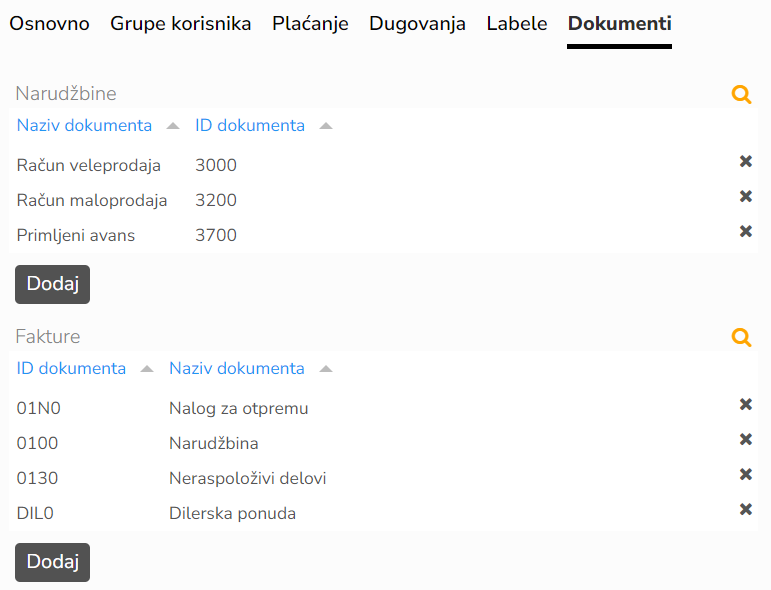The width and height of the screenshot is (771, 590).
Task: Remove Račun veleprodaja row
Action: (x=745, y=161)
